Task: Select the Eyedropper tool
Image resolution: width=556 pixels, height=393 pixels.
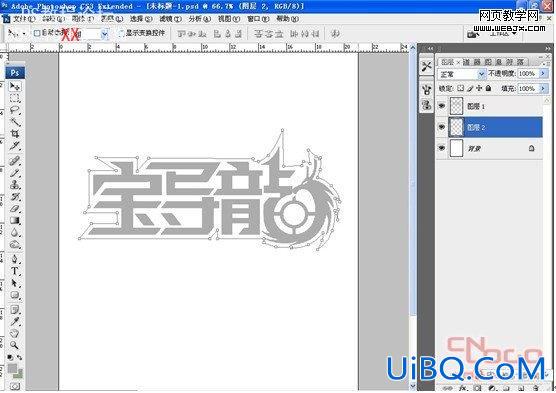Action: (15, 322)
